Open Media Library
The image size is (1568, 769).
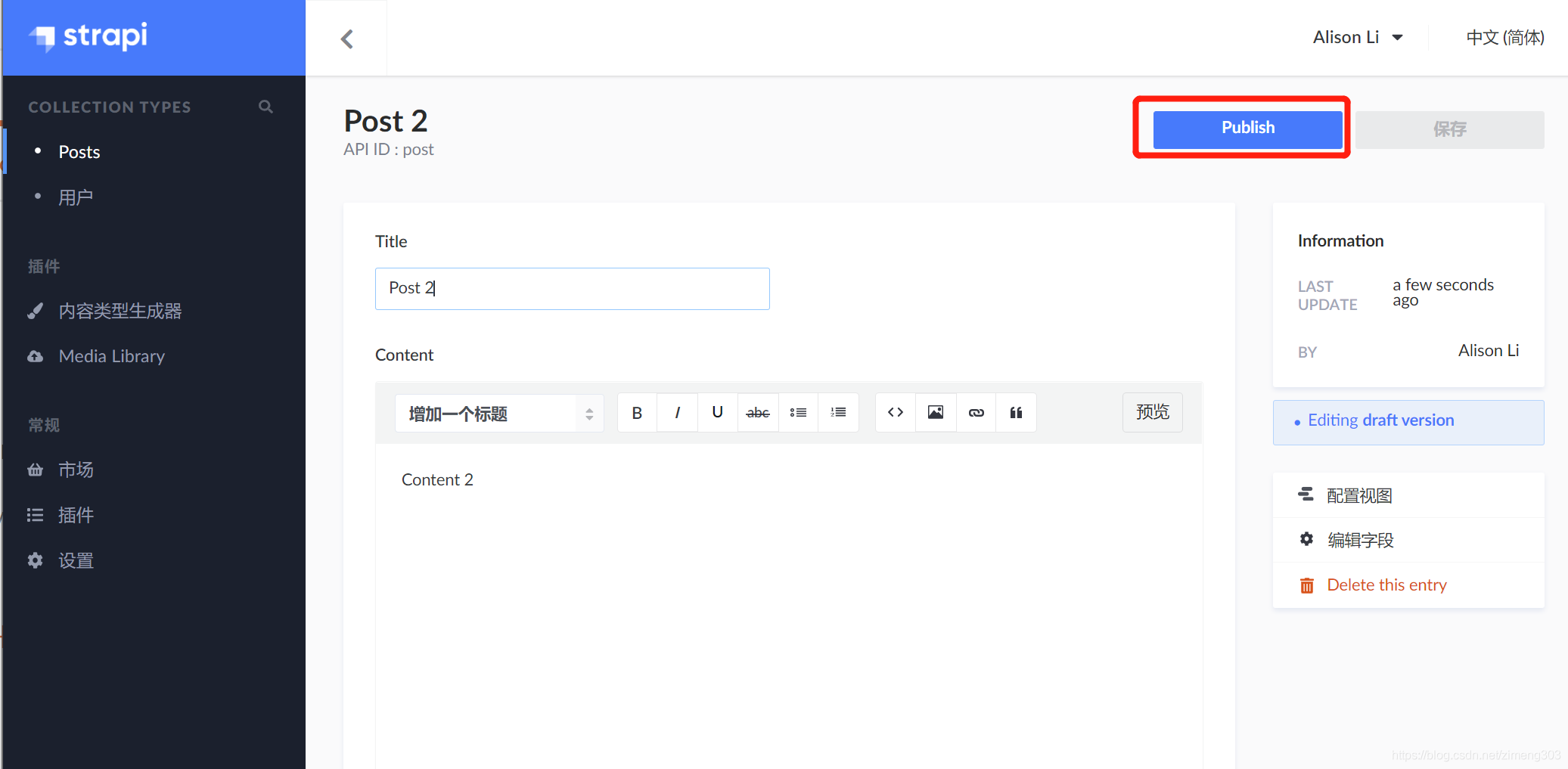point(112,356)
